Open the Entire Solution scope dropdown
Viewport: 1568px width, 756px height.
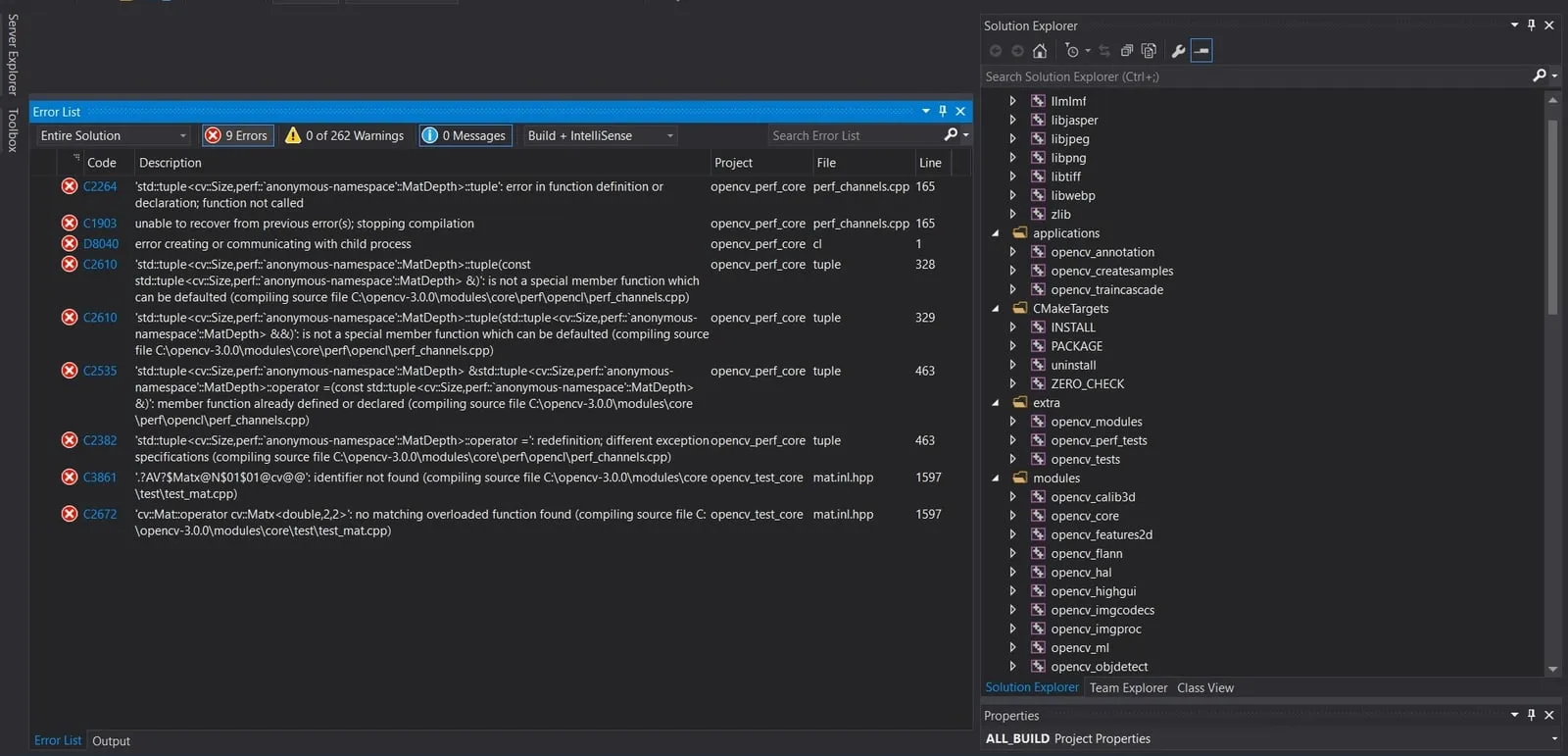coord(113,135)
